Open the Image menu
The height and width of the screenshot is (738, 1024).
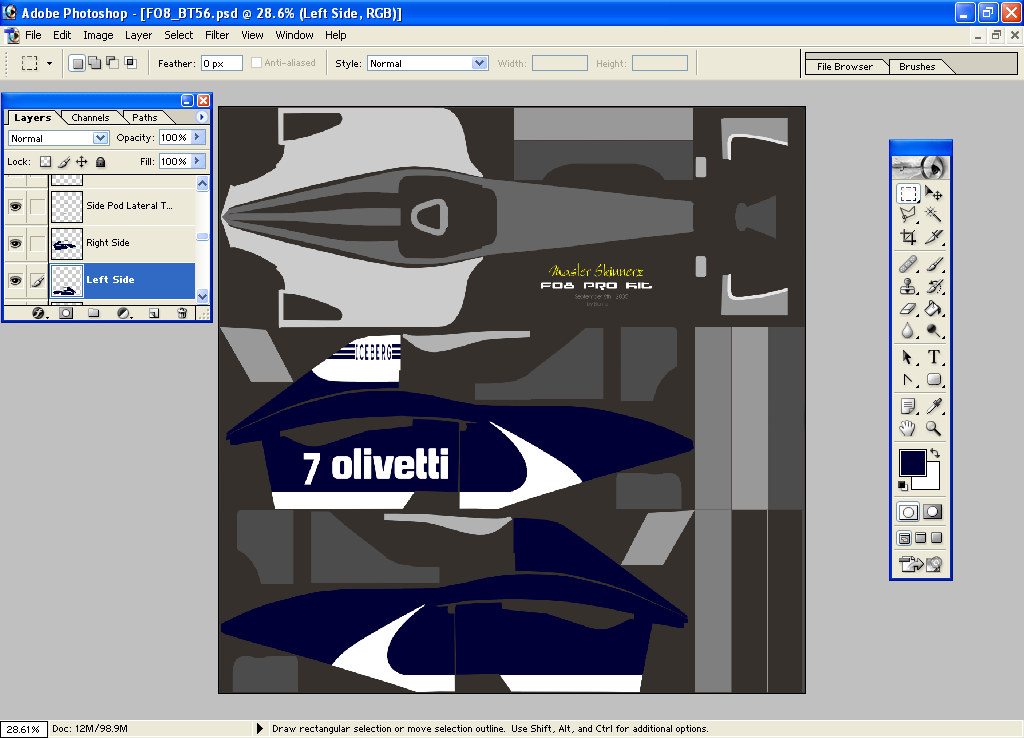(98, 35)
